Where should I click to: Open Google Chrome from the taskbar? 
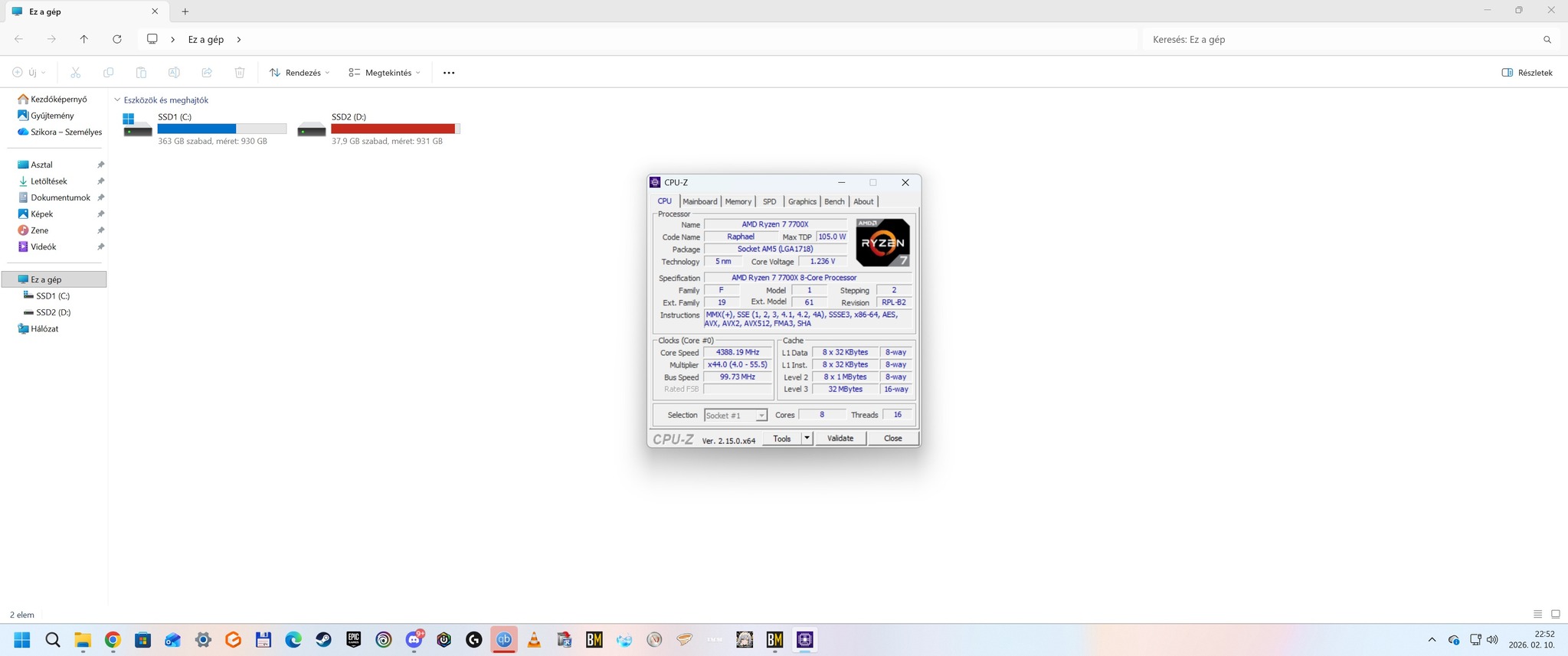[113, 640]
